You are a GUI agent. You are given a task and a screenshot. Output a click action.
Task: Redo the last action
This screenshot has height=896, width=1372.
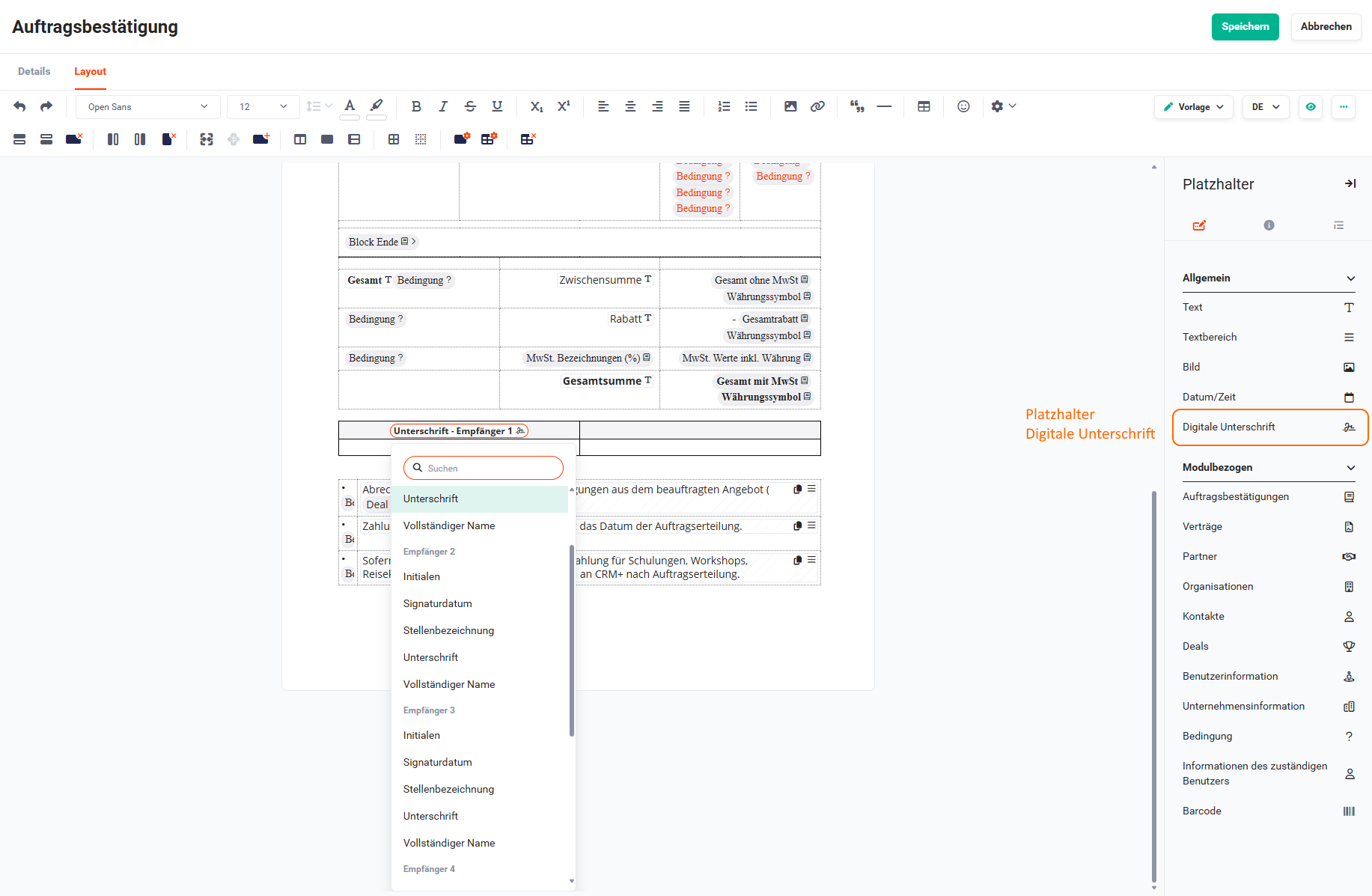[x=46, y=106]
